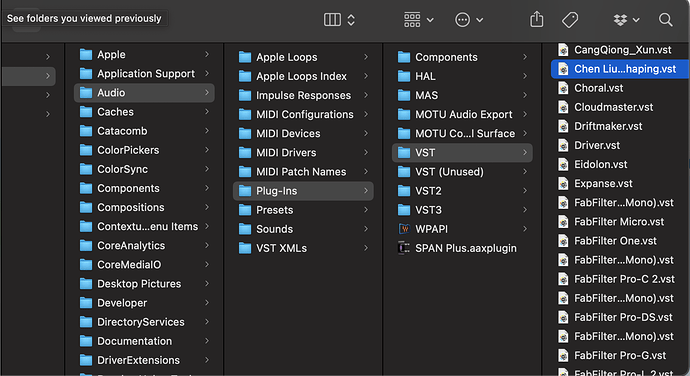Select the CoreMediaIO folder
Image resolution: width=690 pixels, height=376 pixels.
coord(144,265)
